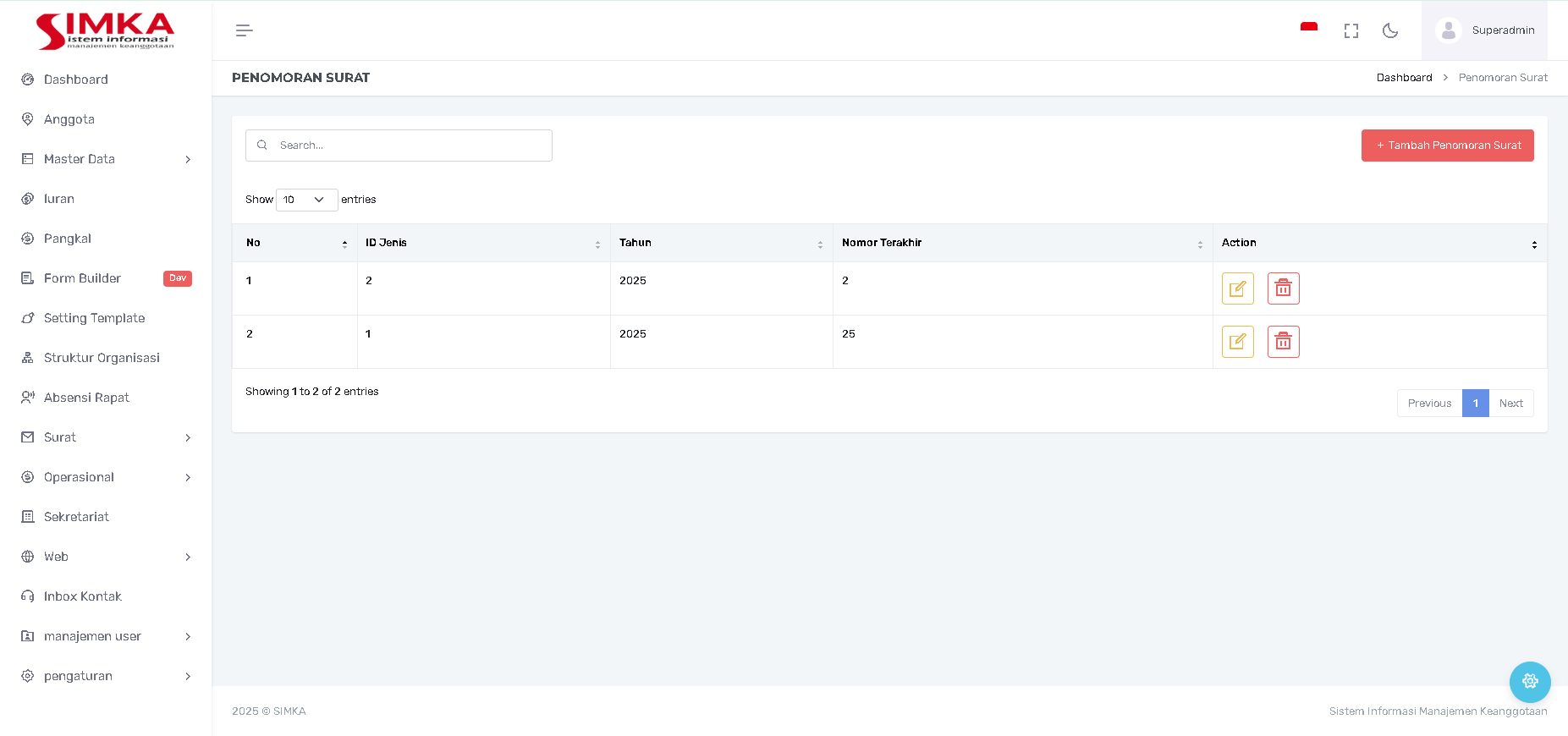Click the Indonesian flag language icon

(1308, 30)
